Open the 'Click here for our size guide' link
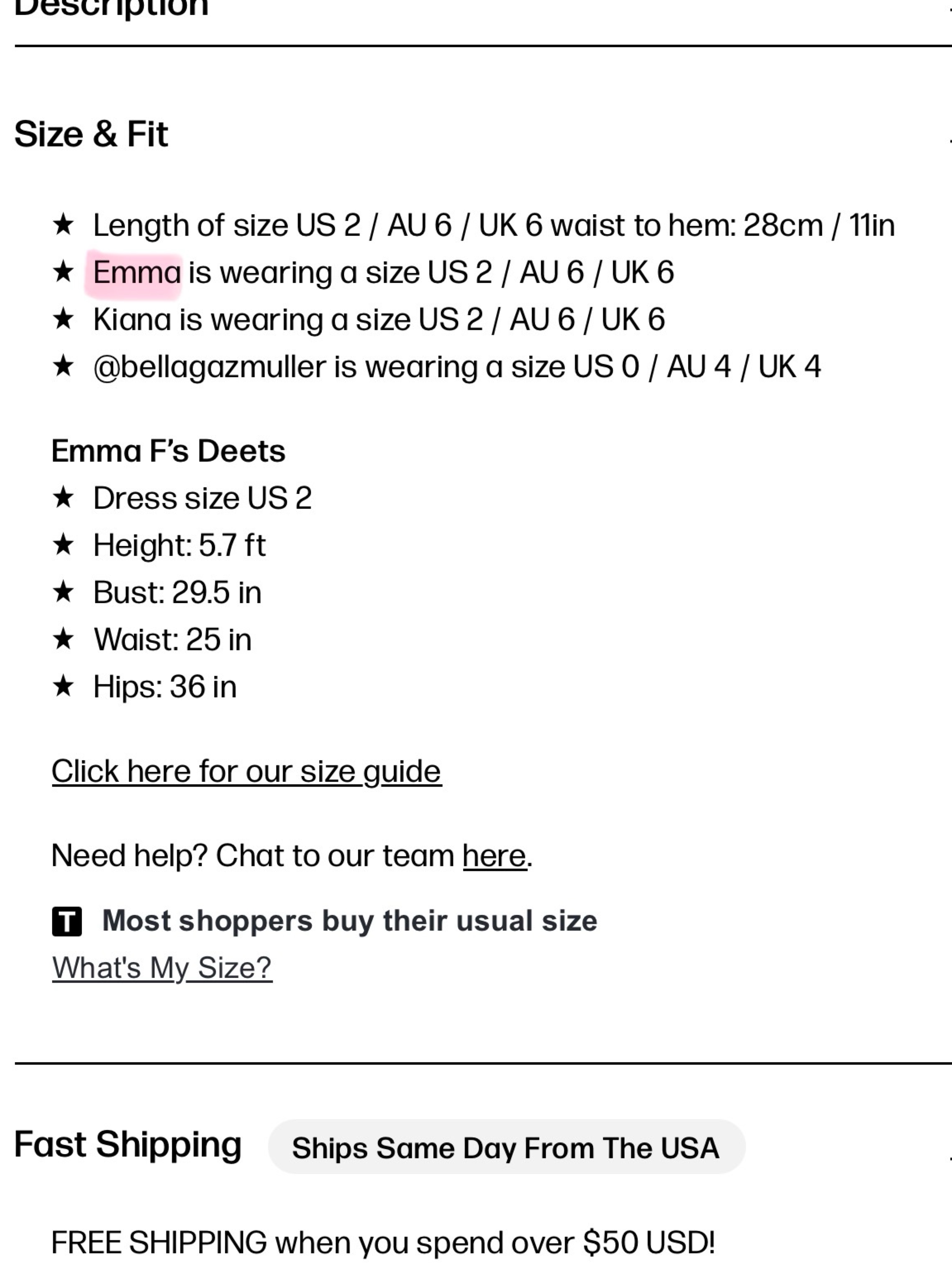952x1270 pixels. tap(246, 771)
